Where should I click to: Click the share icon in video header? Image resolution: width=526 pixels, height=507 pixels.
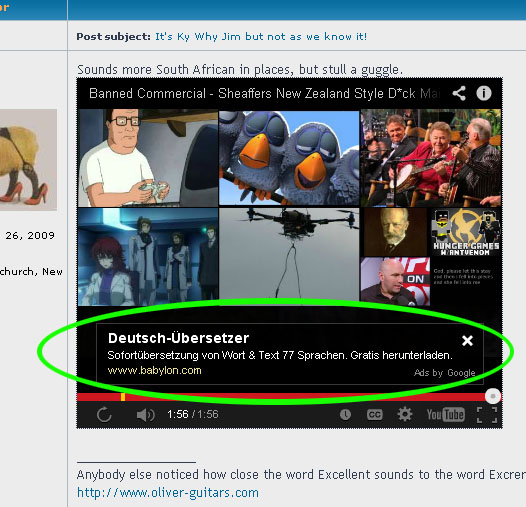point(459,93)
